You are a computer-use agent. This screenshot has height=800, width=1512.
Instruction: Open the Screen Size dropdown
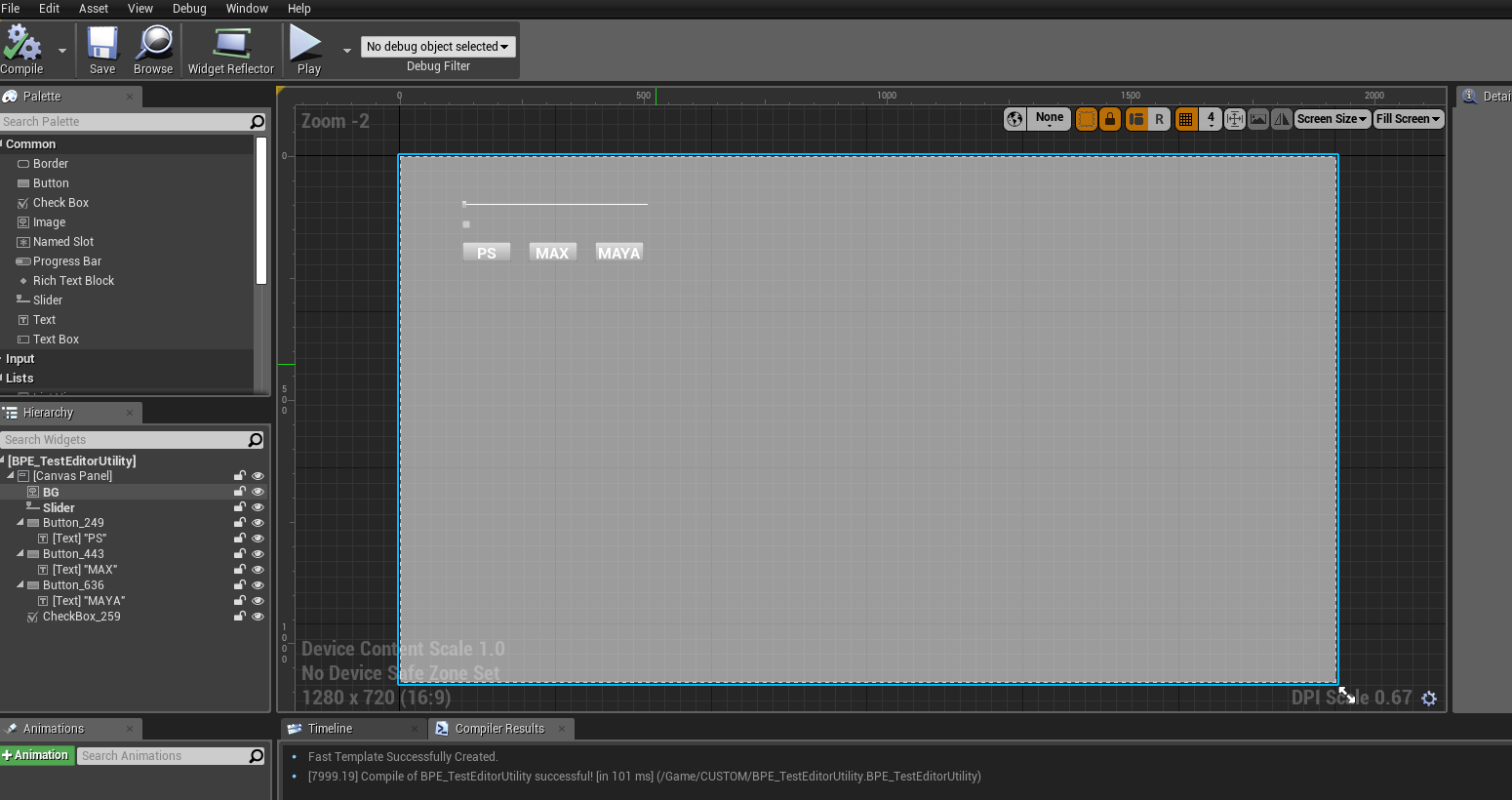coord(1332,118)
